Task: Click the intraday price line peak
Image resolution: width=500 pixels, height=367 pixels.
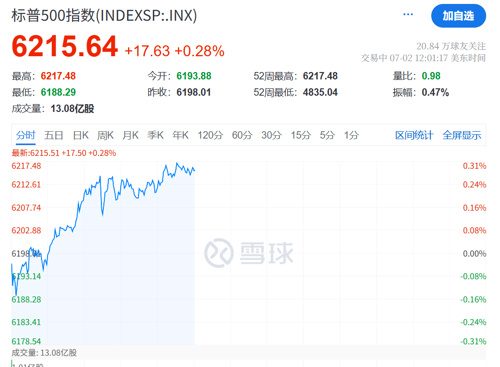Action: coord(177,163)
